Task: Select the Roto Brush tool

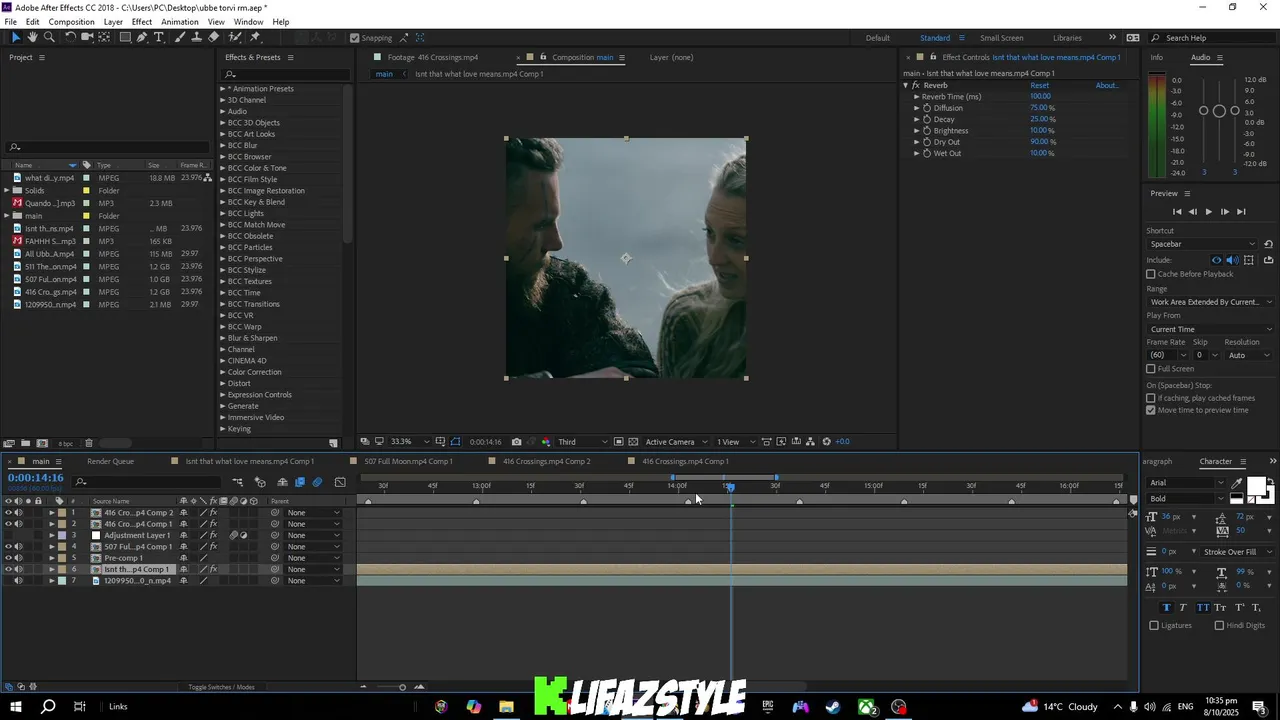Action: pyautogui.click(x=235, y=37)
